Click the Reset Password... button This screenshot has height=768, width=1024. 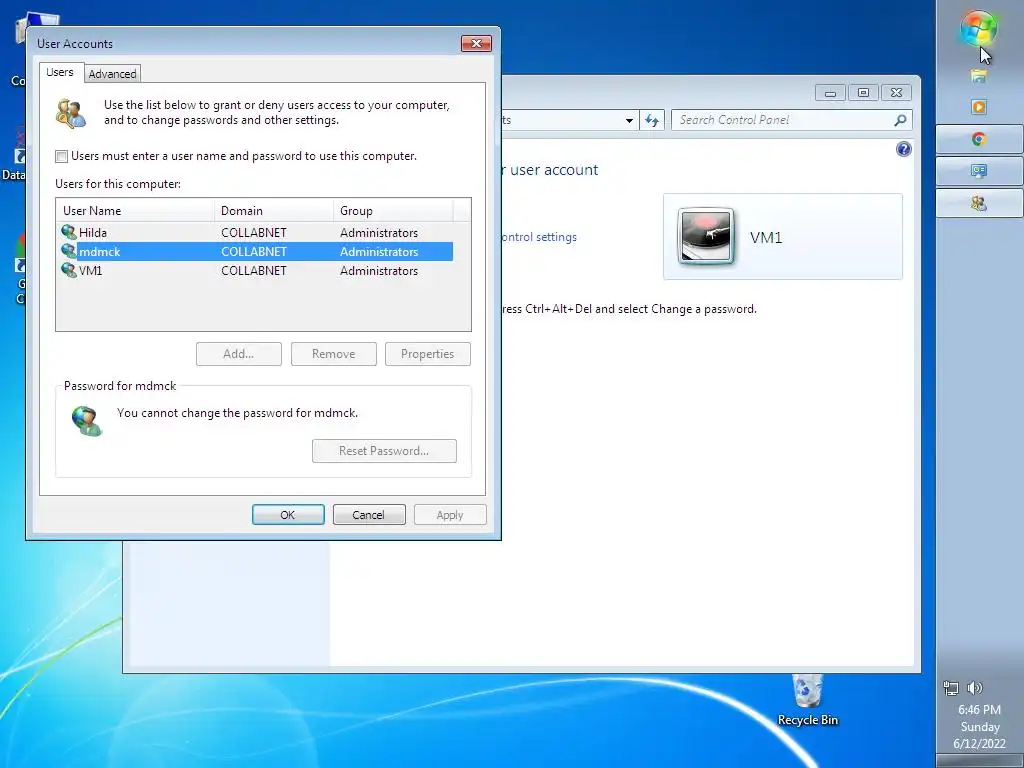pyautogui.click(x=384, y=451)
